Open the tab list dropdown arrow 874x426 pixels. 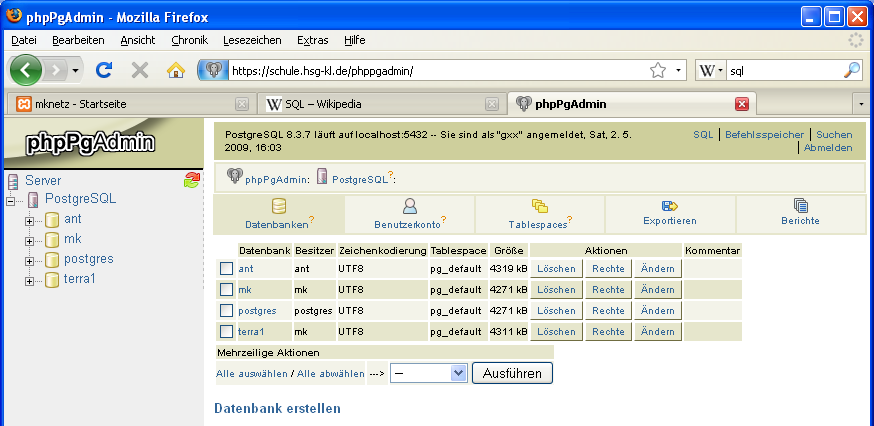(x=861, y=104)
